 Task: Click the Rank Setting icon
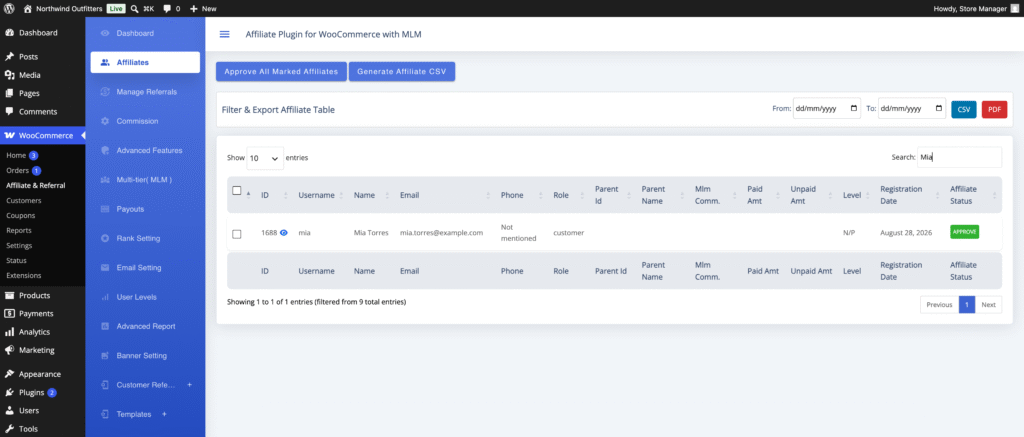click(x=104, y=238)
